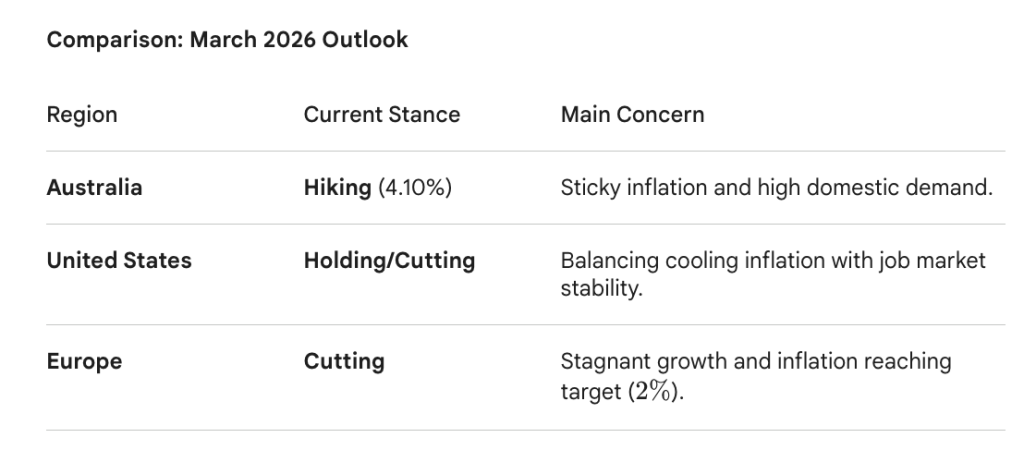Click the phrase Sticky inflation
The width and height of the screenshot is (1024, 462).
[634, 188]
